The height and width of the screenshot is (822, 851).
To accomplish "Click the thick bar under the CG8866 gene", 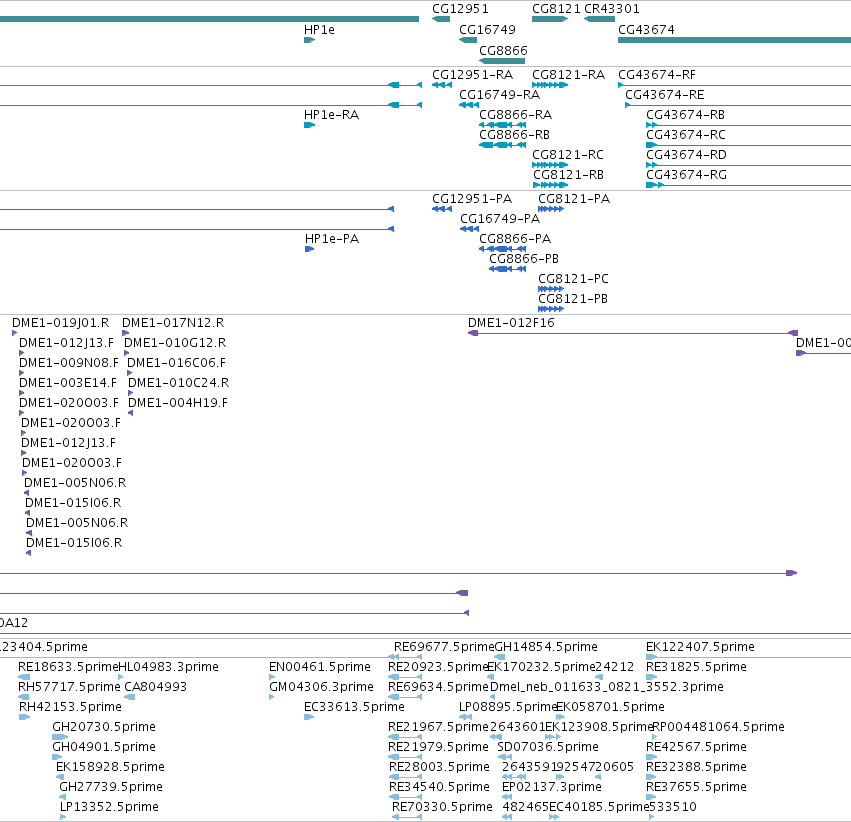I will click(x=502, y=61).
